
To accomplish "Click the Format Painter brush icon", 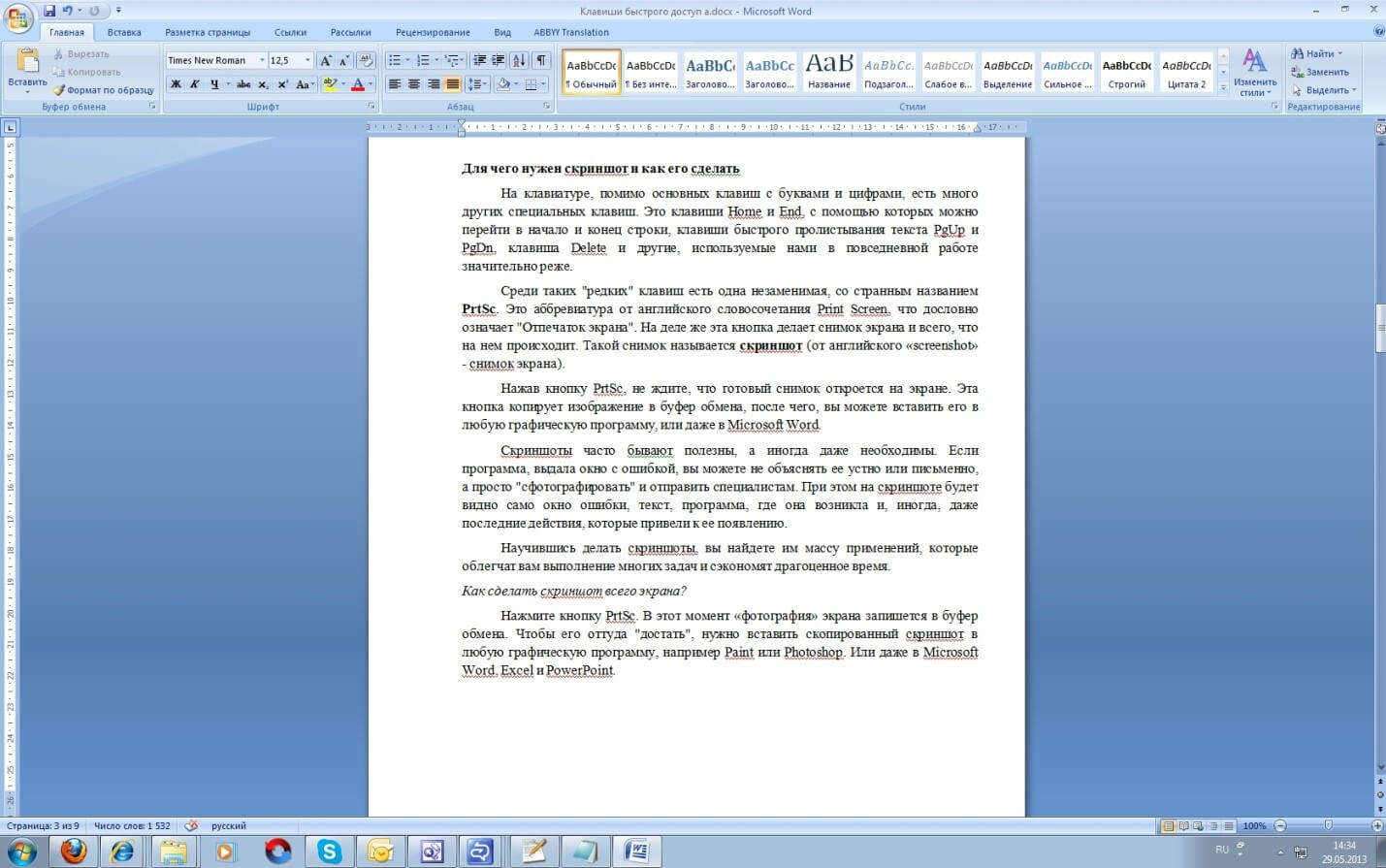I will pos(59,90).
